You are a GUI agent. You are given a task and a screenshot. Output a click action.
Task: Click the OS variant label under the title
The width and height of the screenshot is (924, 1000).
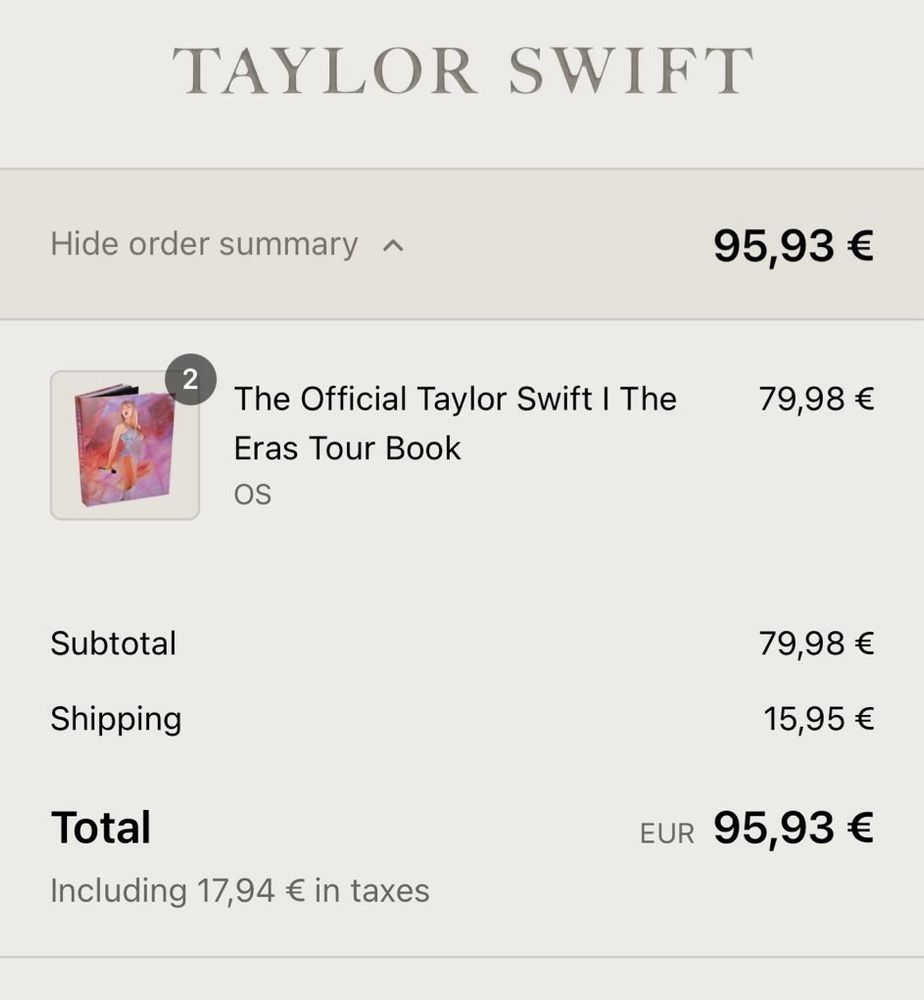(x=252, y=494)
